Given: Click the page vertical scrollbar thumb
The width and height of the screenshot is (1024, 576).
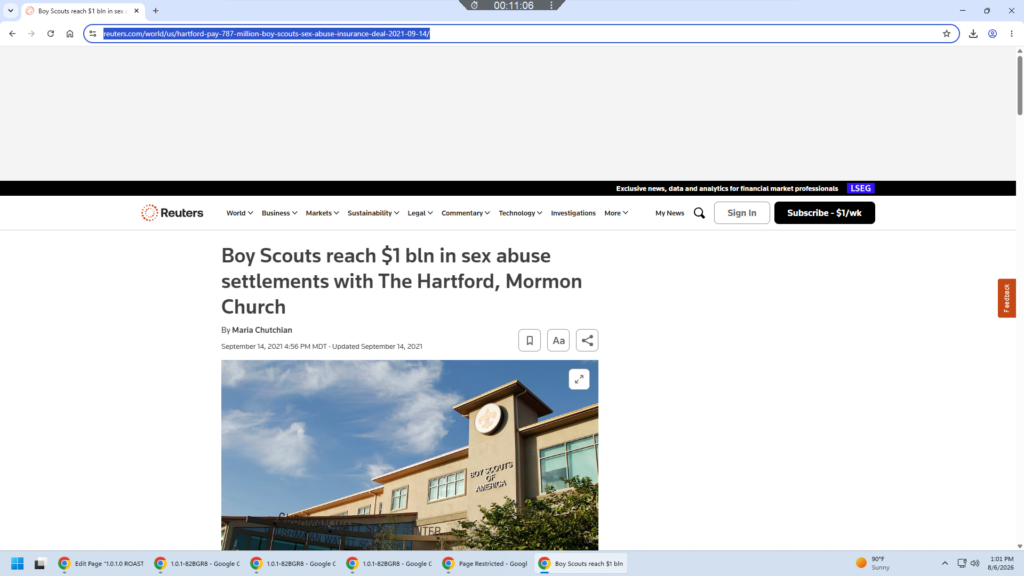Looking at the screenshot, I should [1019, 86].
